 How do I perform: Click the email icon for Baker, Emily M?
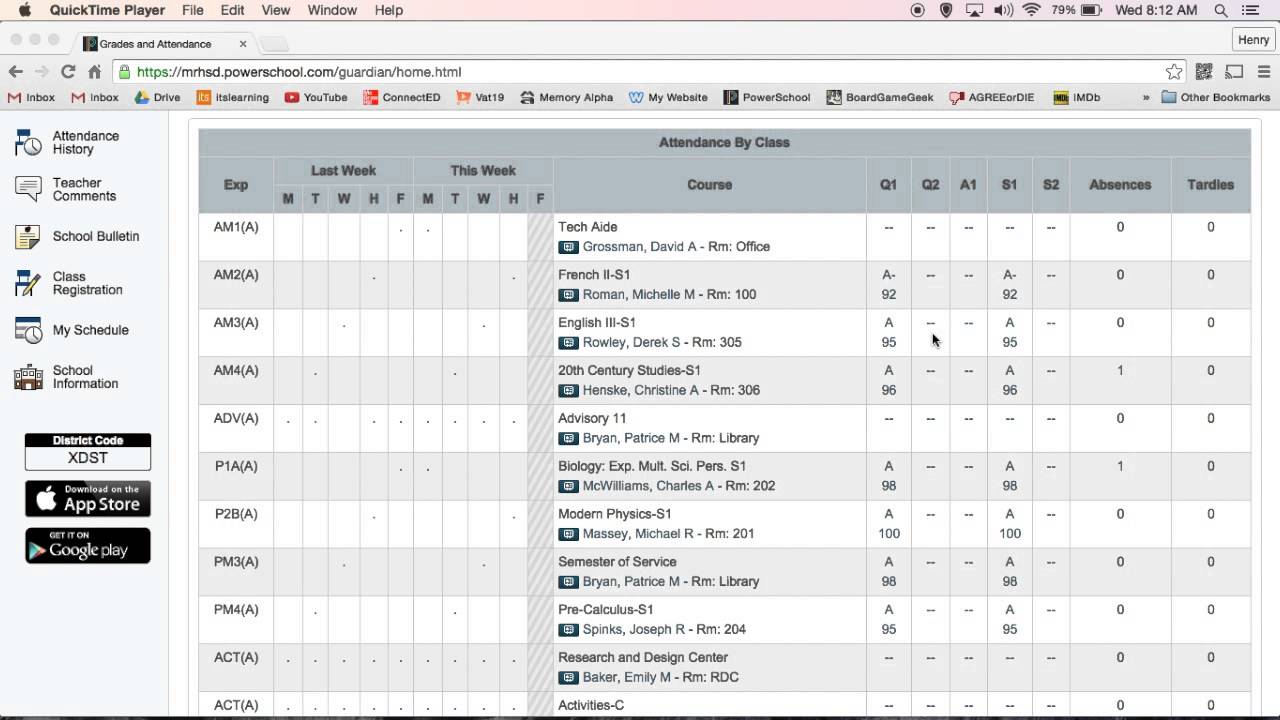click(x=568, y=678)
